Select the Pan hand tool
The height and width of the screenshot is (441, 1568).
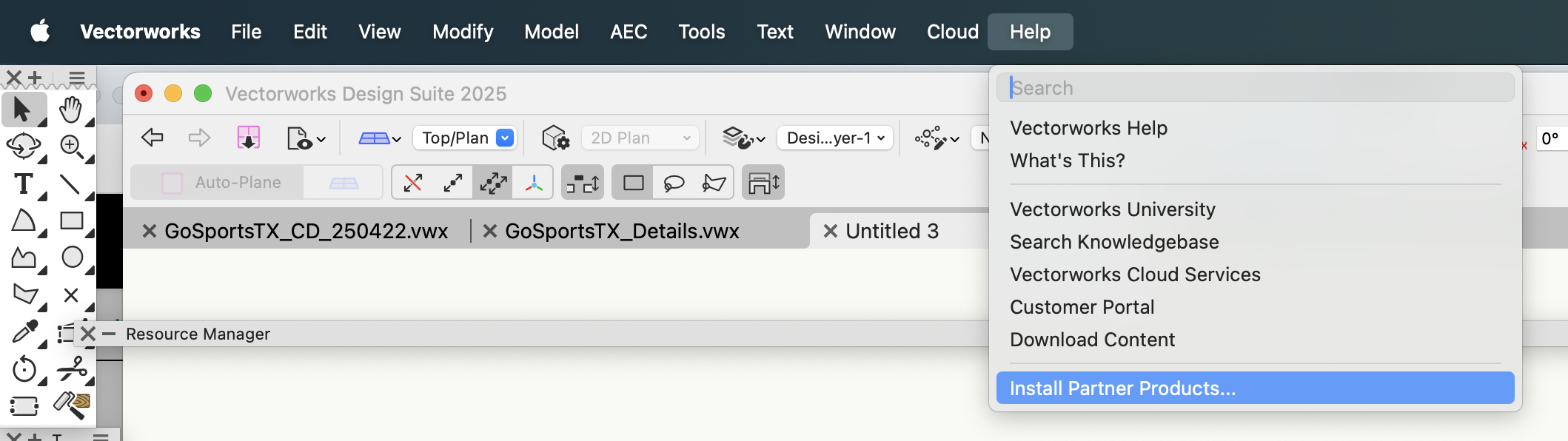[71, 110]
